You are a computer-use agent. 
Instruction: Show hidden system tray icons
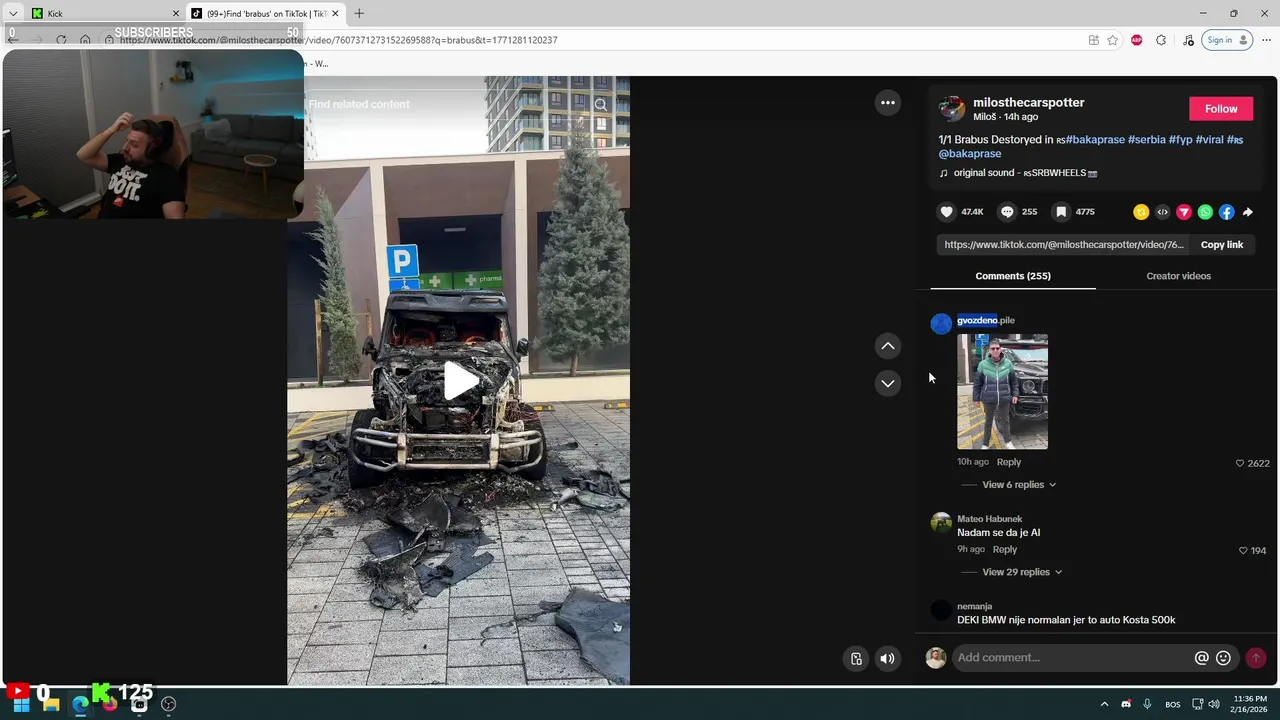click(1104, 704)
